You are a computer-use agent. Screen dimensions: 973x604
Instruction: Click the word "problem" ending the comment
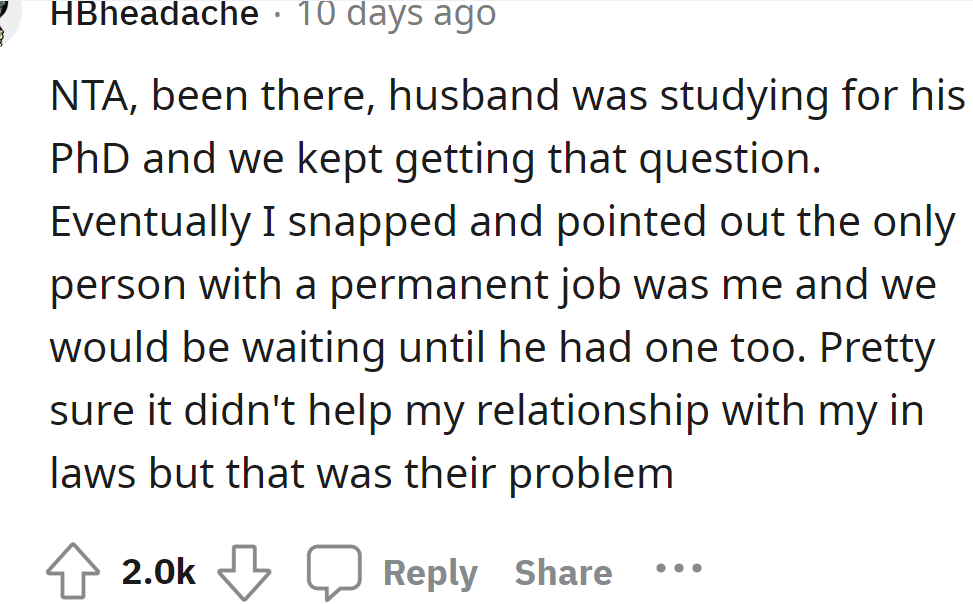[591, 474]
